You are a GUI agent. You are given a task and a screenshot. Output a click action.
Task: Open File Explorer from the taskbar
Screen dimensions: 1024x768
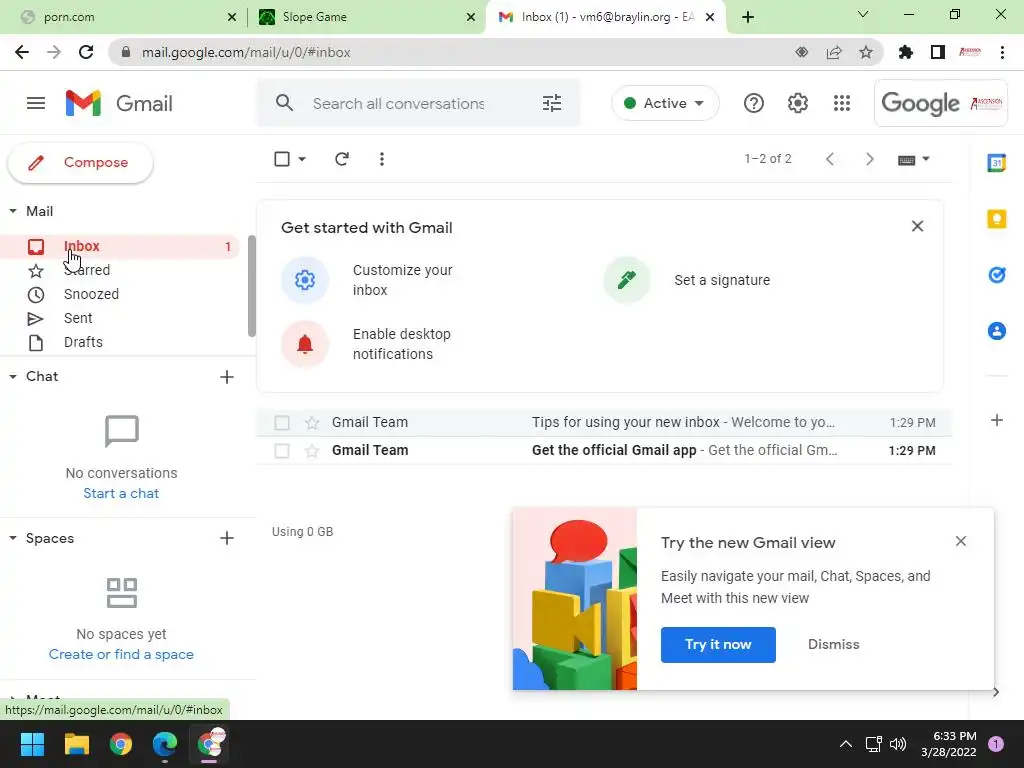76,744
